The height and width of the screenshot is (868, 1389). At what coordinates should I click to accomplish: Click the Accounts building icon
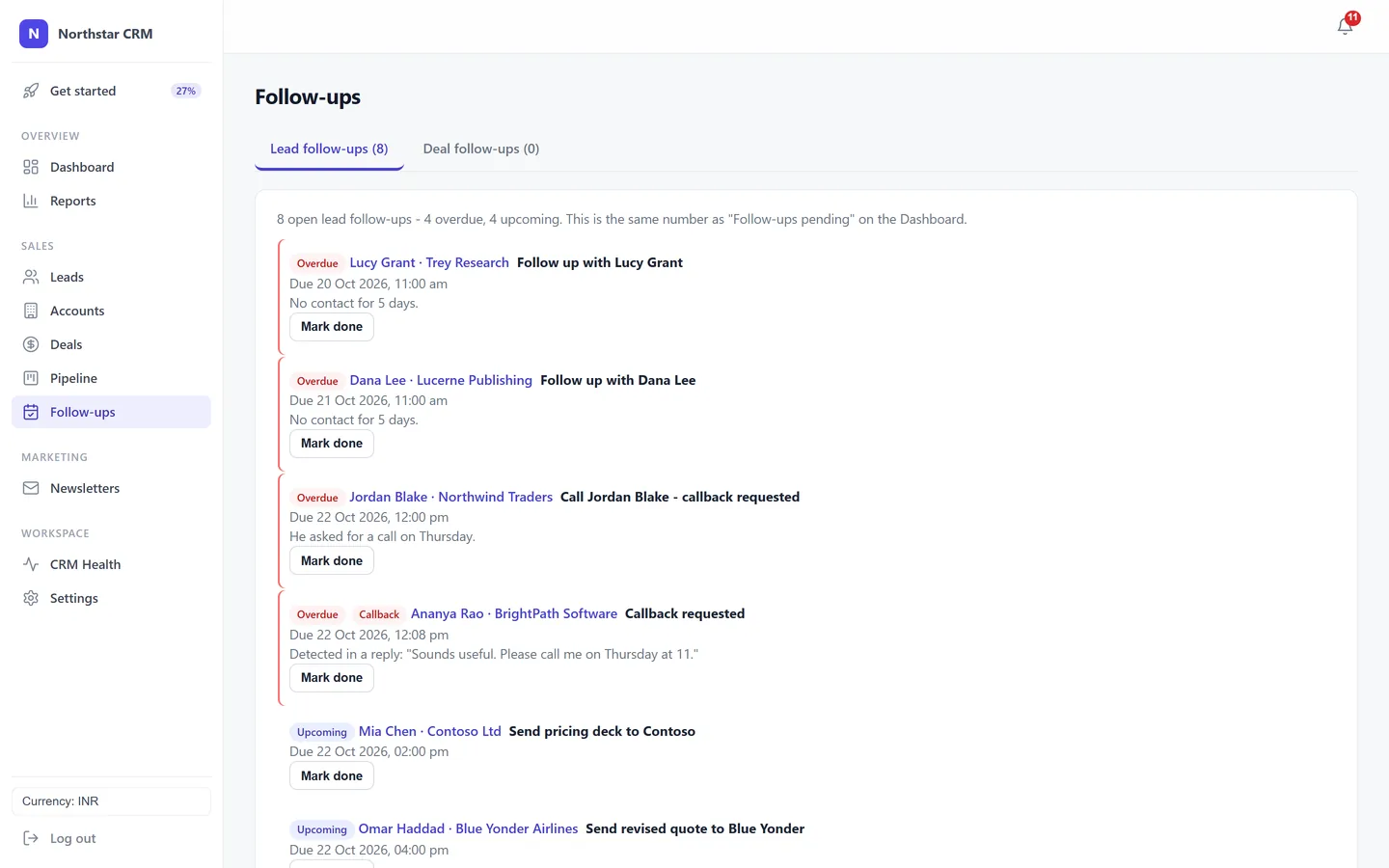(x=31, y=311)
